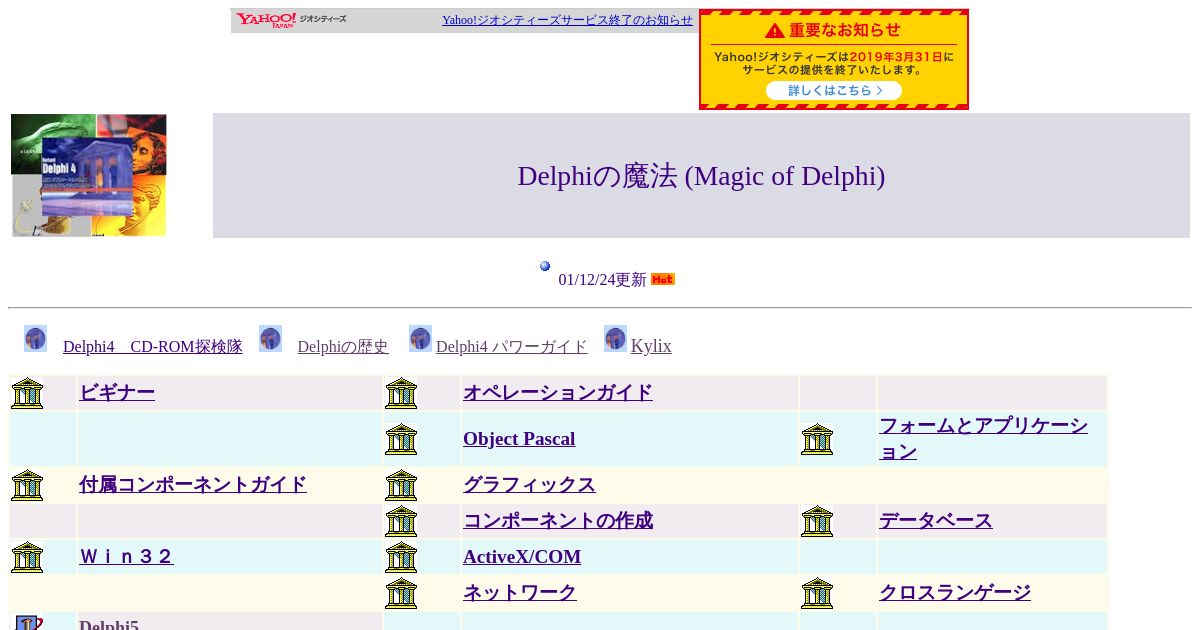The image size is (1200, 630).
Task: Click the Yahoo! Japan Geocities logo
Action: [x=291, y=20]
